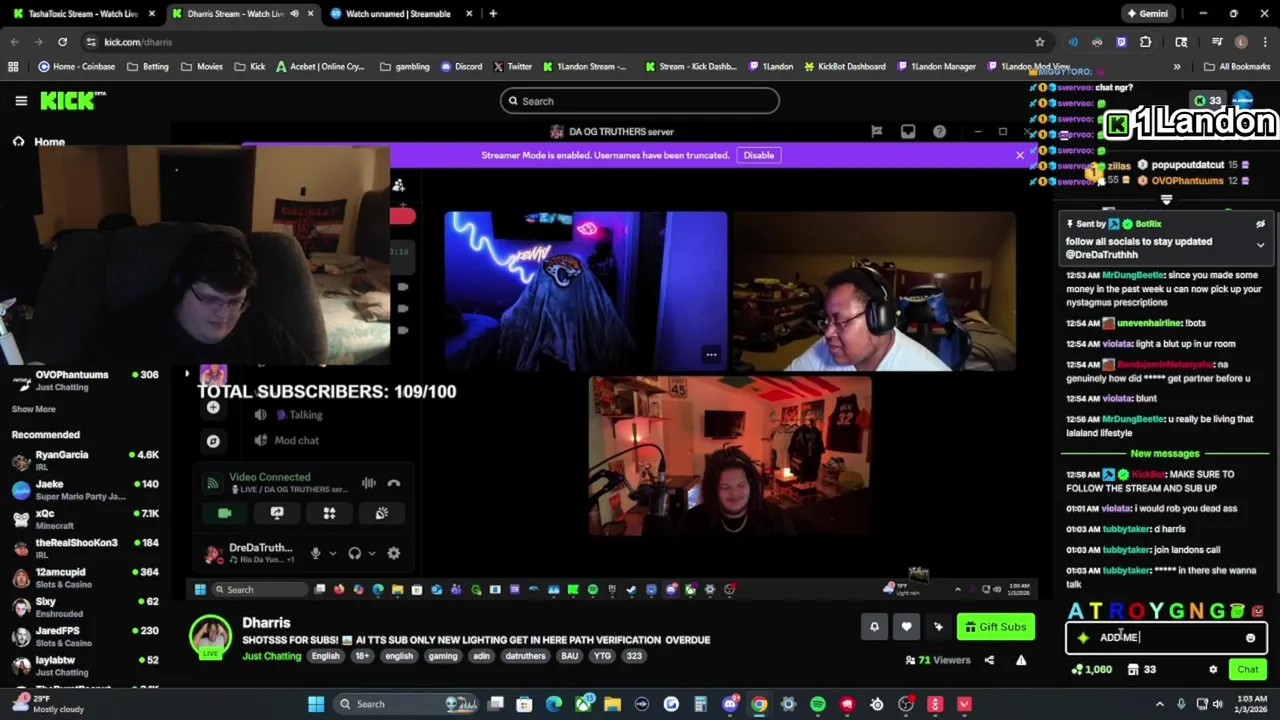Select the datruthers tag
Image resolution: width=1280 pixels, height=720 pixels.
tap(525, 656)
